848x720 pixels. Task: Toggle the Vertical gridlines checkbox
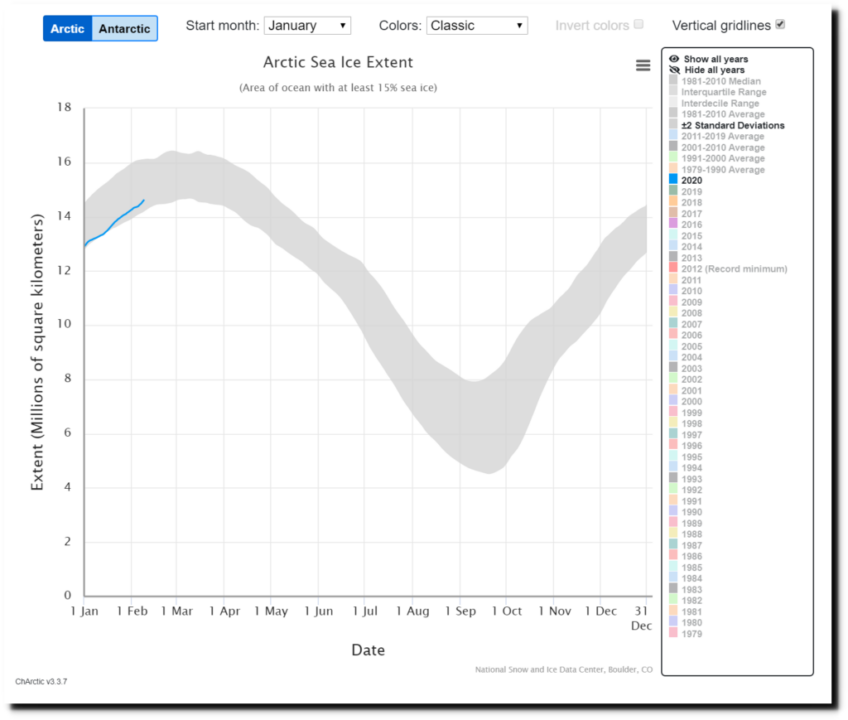[x=780, y=24]
